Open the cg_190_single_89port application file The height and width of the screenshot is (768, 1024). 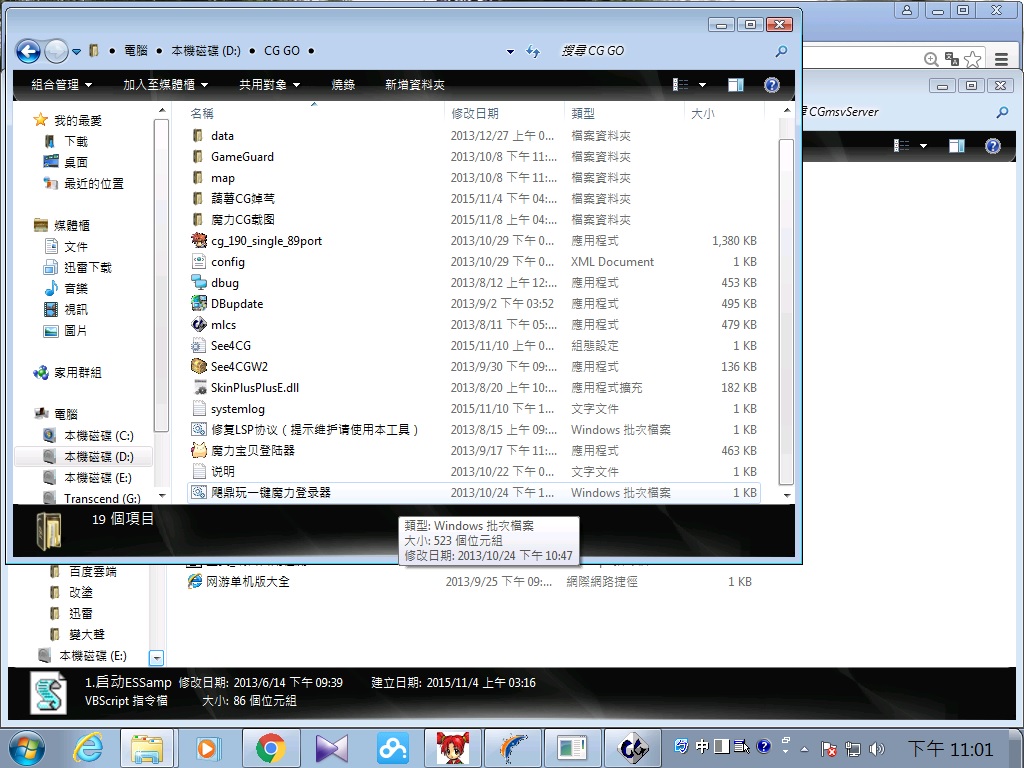pyautogui.click(x=266, y=241)
